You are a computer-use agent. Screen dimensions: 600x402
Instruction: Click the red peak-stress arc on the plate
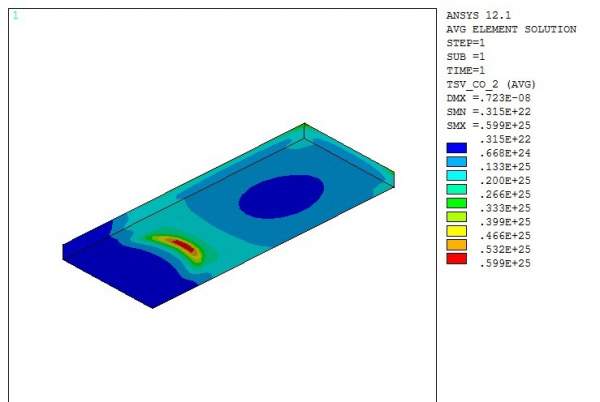[x=184, y=245]
